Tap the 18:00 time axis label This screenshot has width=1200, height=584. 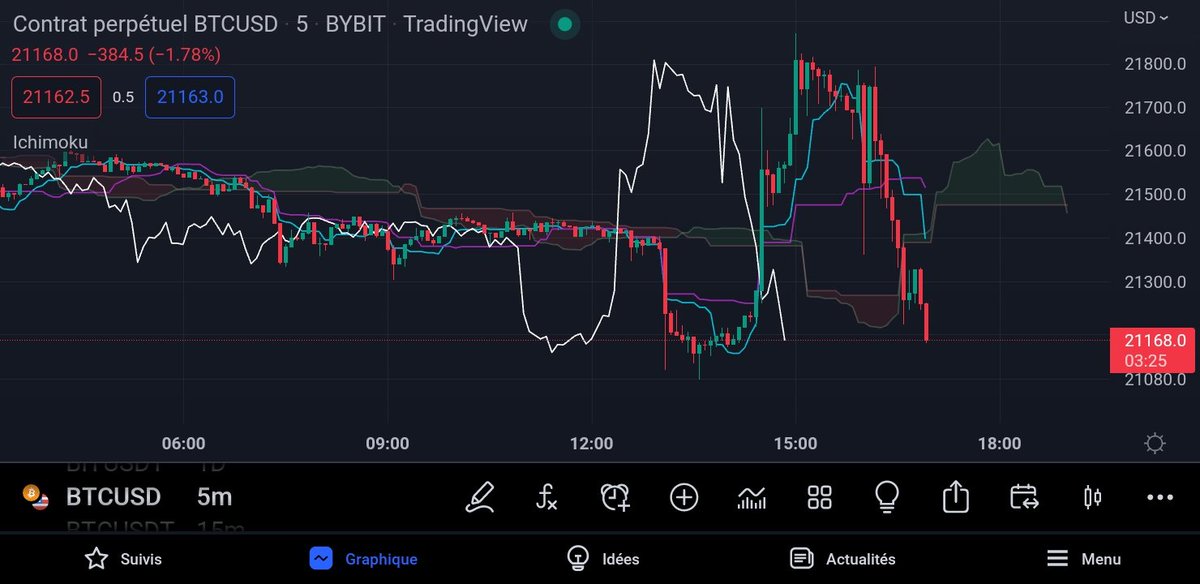pos(999,443)
